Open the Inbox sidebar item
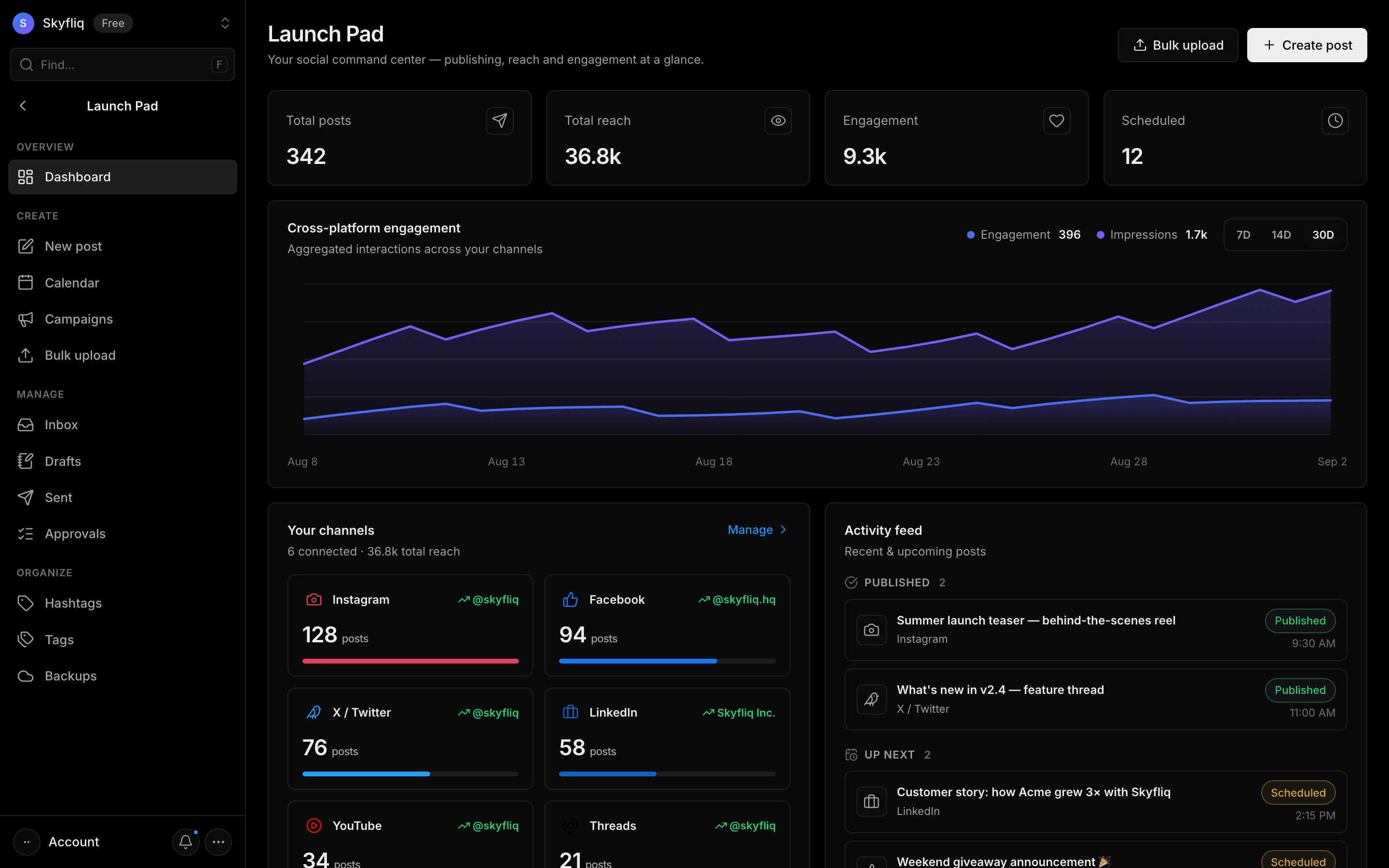The width and height of the screenshot is (1389, 868). pos(122,425)
